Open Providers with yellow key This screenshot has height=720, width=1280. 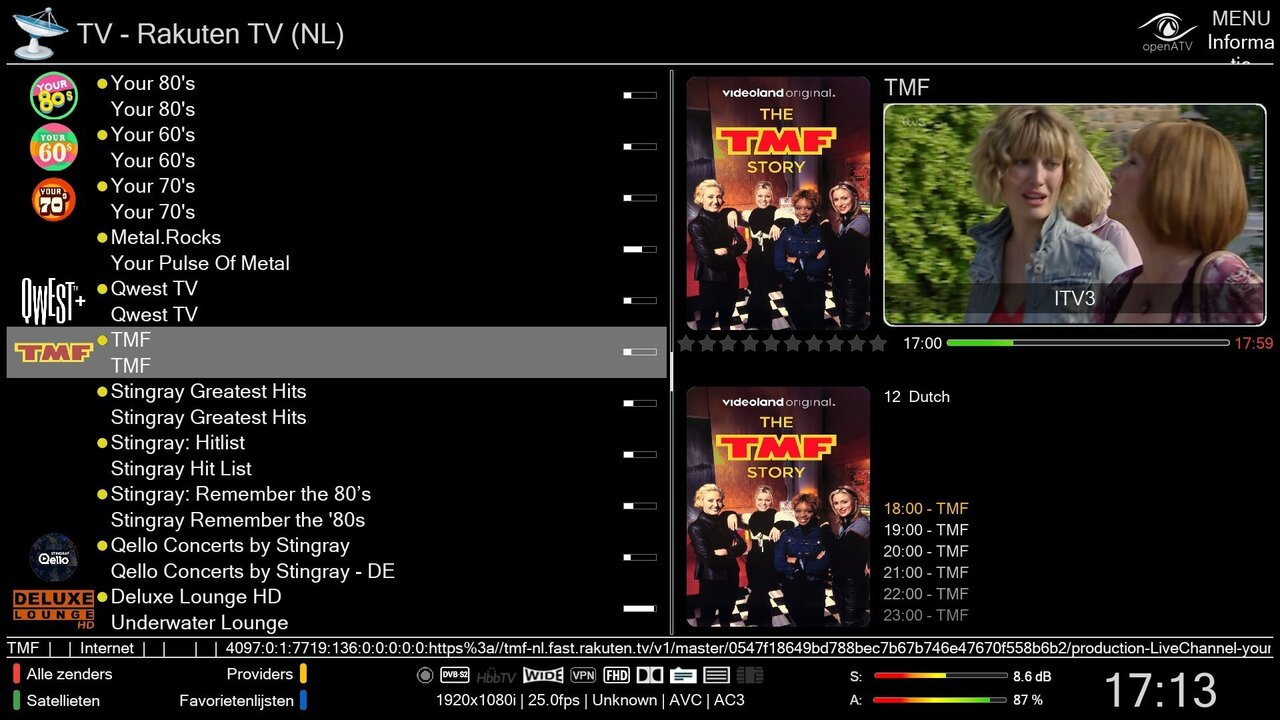(267, 674)
